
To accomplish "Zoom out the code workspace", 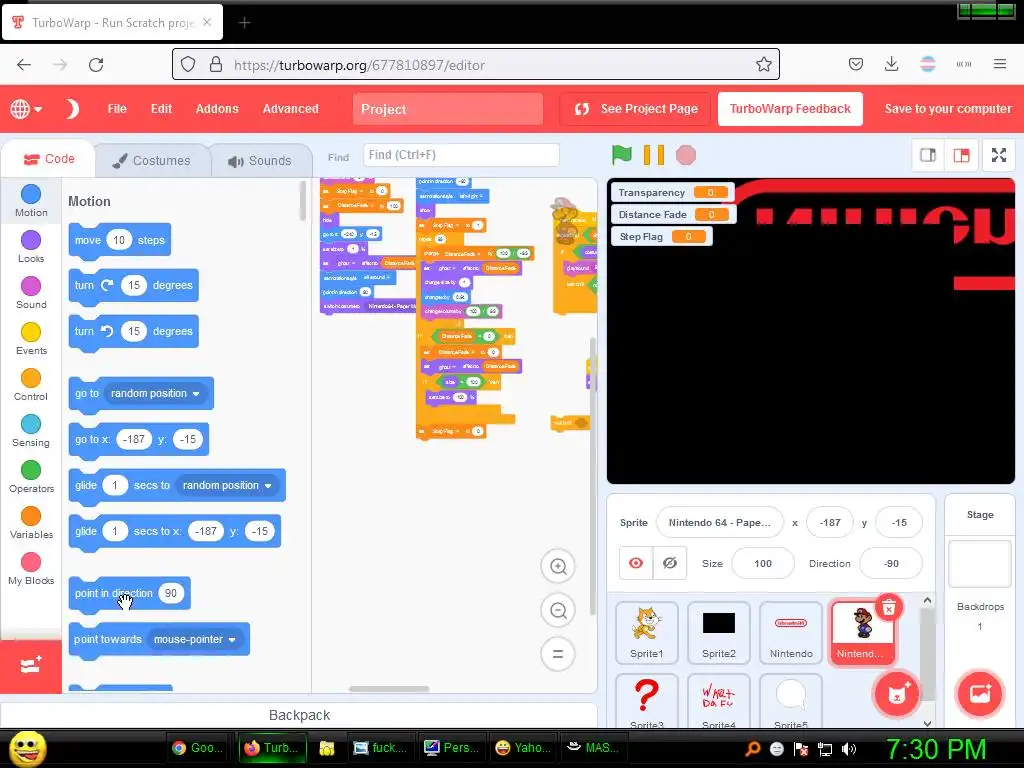I will point(558,611).
